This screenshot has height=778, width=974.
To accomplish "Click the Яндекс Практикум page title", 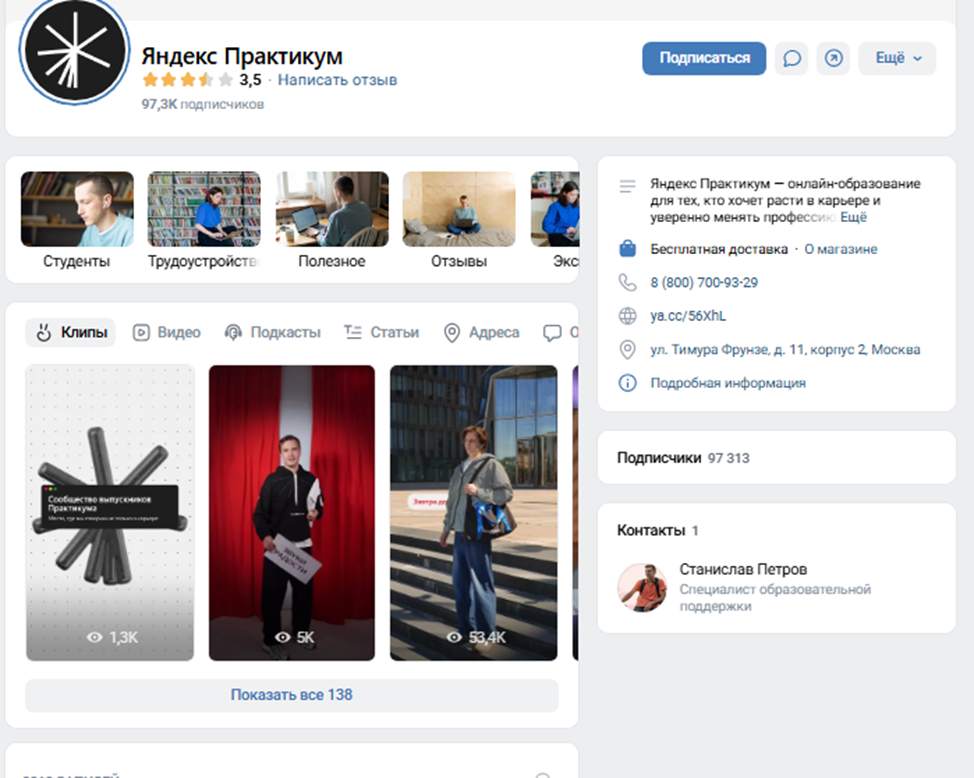I will coord(242,56).
